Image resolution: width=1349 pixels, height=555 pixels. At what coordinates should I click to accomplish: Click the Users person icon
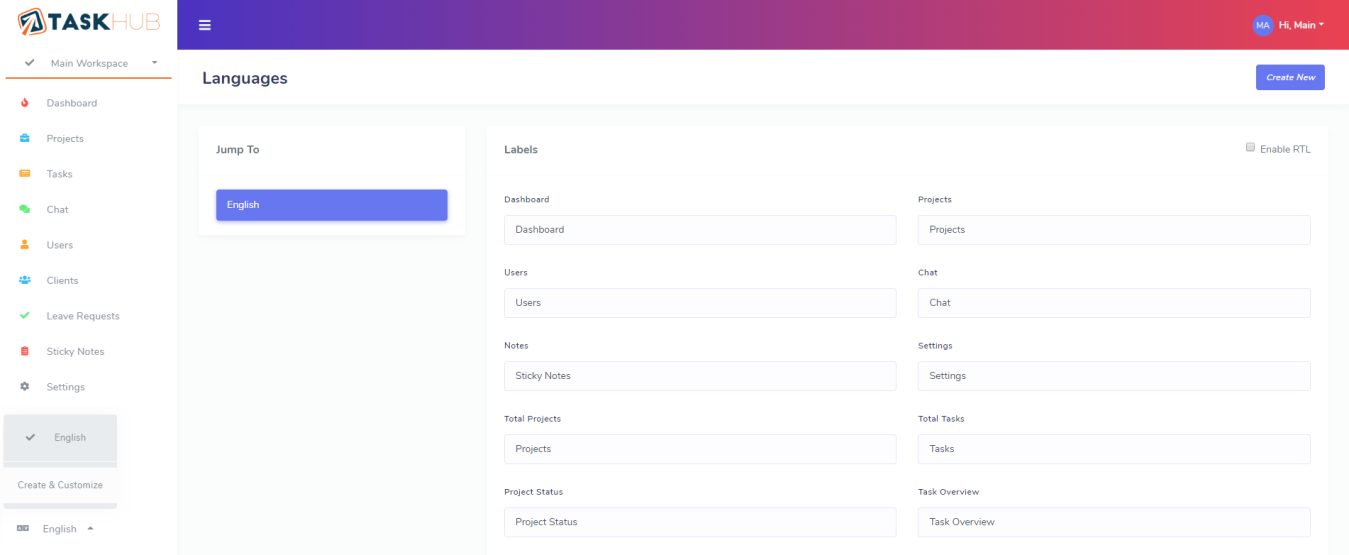click(x=25, y=245)
